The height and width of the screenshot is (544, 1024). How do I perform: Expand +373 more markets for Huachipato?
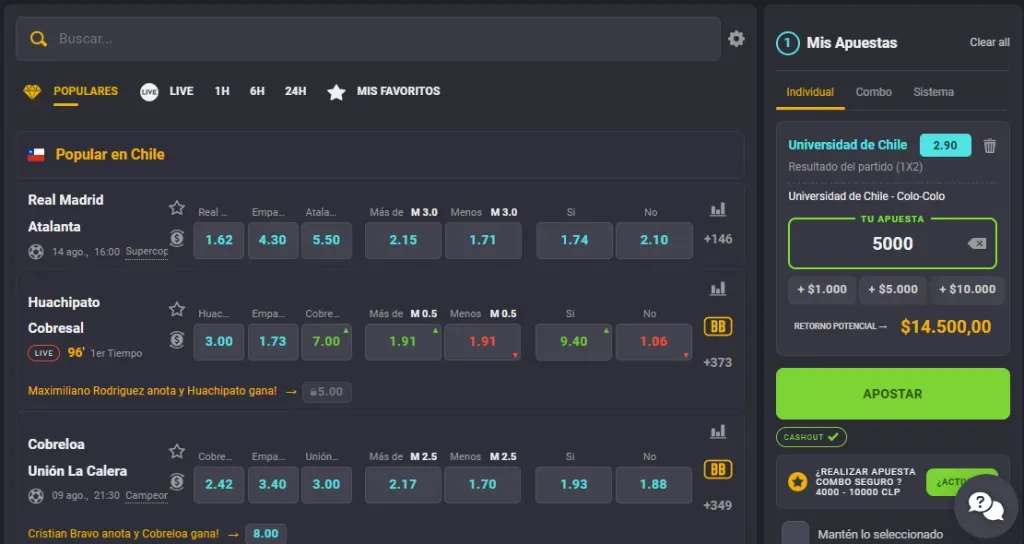coord(717,362)
